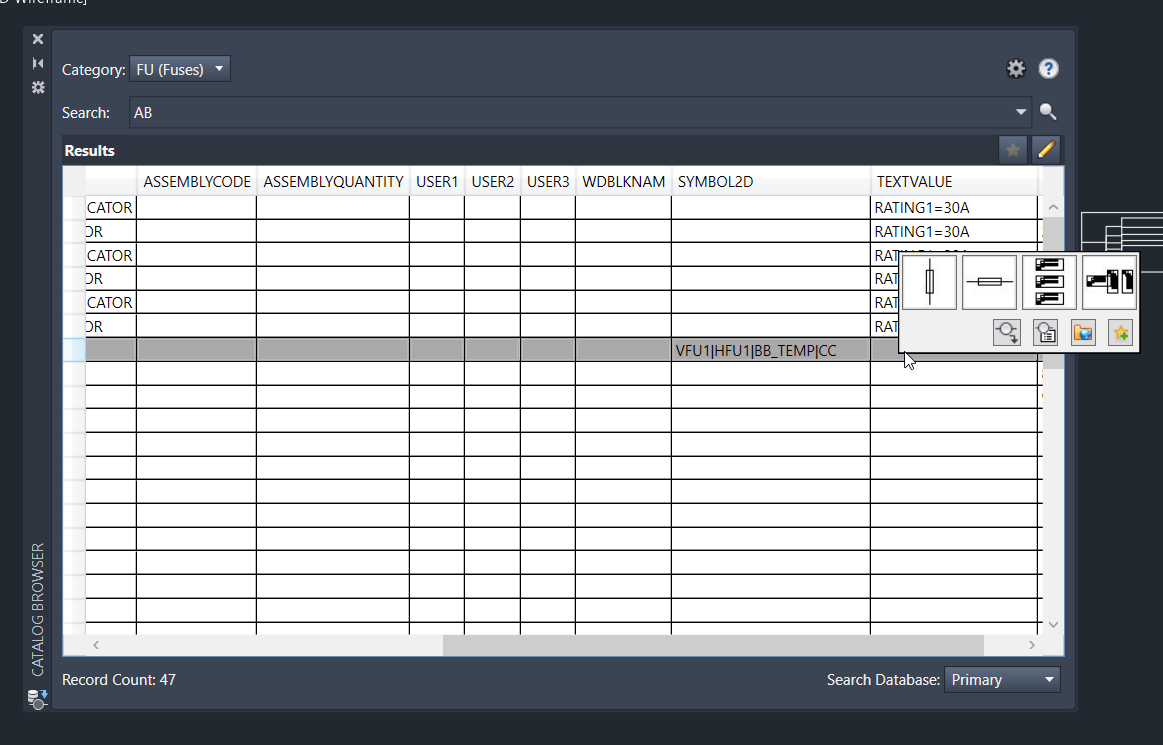The height and width of the screenshot is (745, 1163).
Task: Click the catalog lookup circle-arrow icon
Action: tap(1007, 332)
